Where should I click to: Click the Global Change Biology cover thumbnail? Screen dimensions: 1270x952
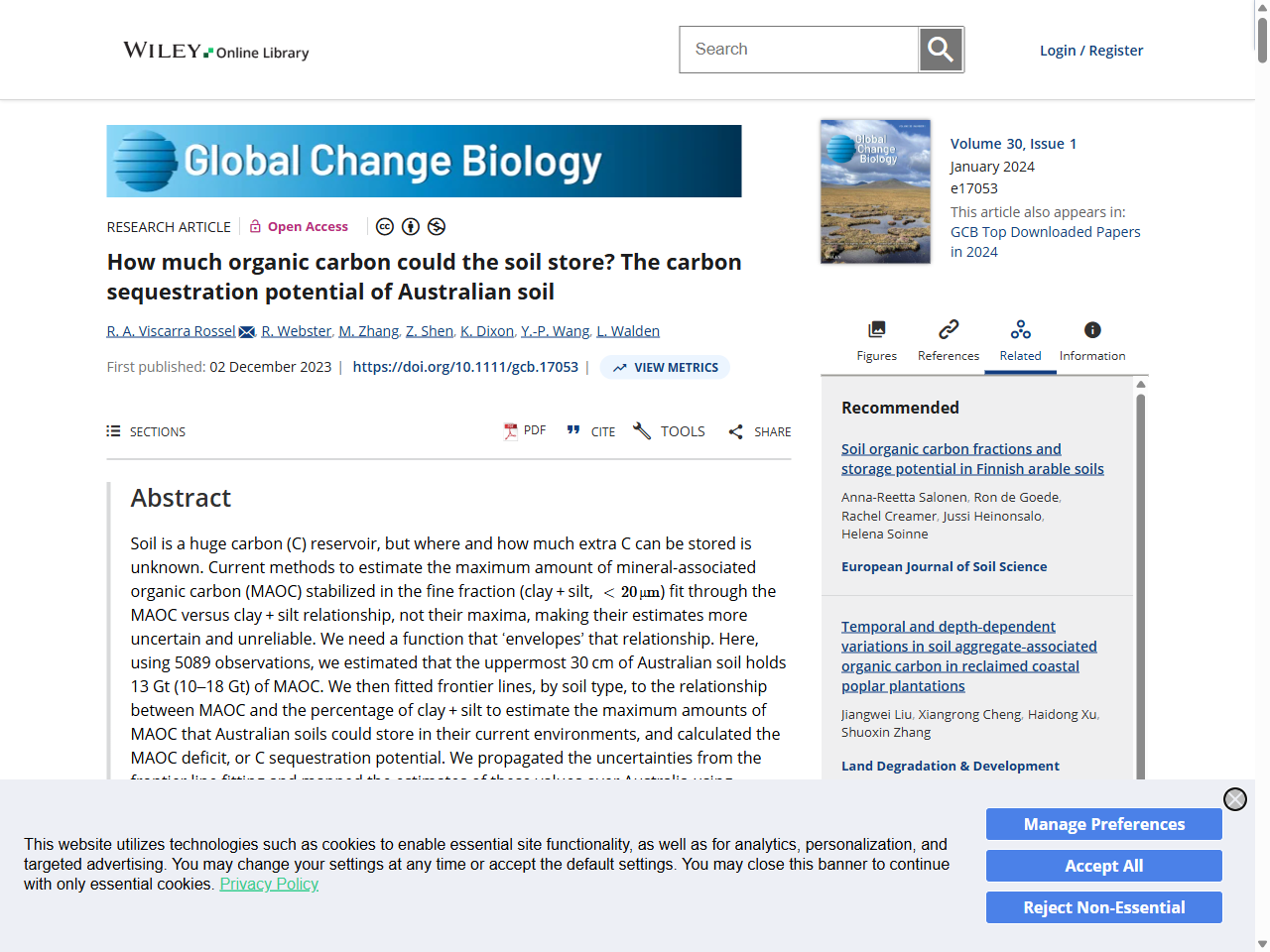click(x=875, y=190)
